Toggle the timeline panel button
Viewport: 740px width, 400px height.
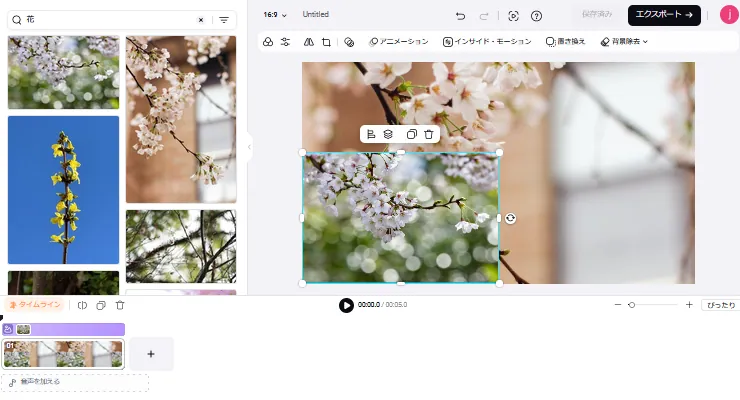[x=36, y=305]
